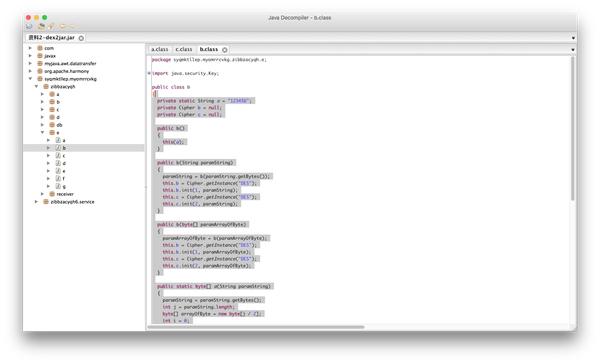Image resolution: width=600 pixels, height=364 pixels.
Task: Select the receiver package label
Action: click(x=65, y=194)
